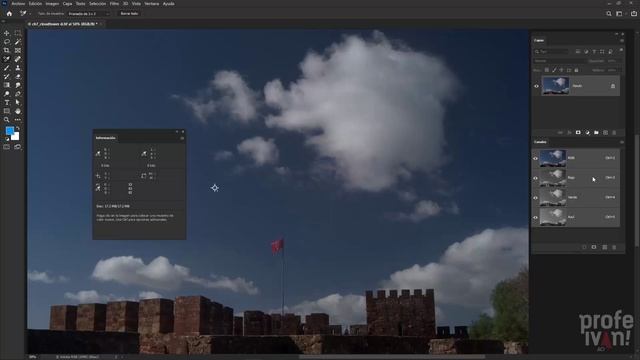Toggle visibility of the Rojo channel
Screen dimensions: 640x360
tap(536, 178)
